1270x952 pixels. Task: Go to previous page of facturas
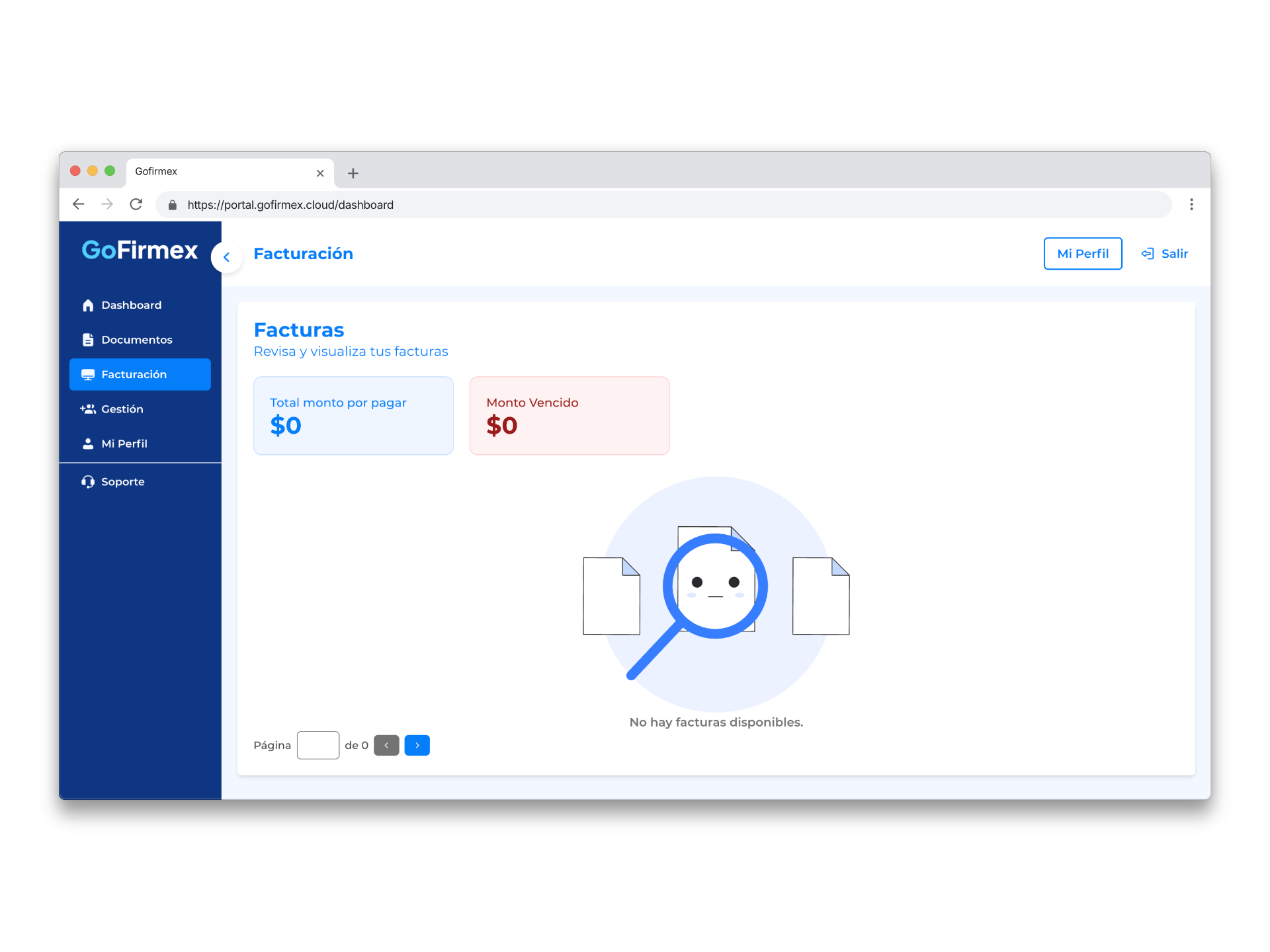coord(386,745)
